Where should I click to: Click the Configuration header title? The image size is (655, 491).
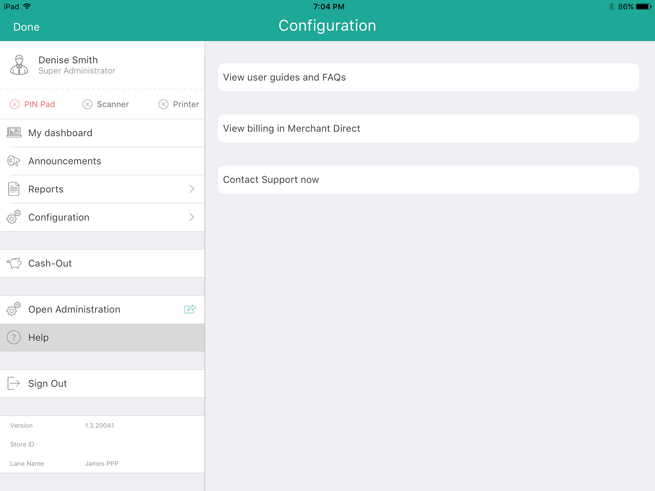coord(327,25)
